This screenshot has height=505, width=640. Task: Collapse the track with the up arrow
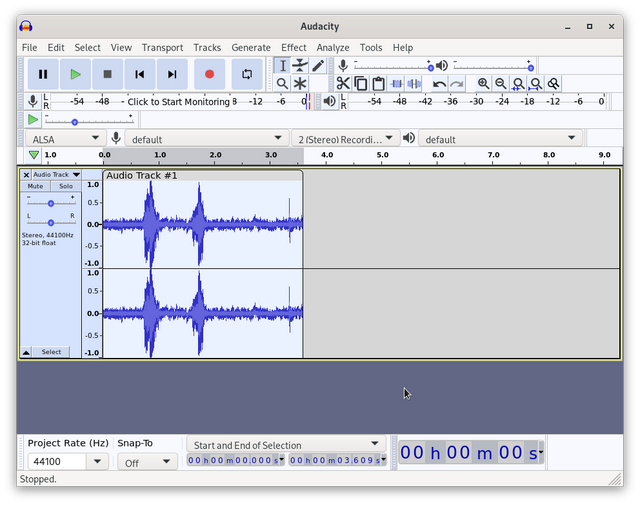(26, 352)
